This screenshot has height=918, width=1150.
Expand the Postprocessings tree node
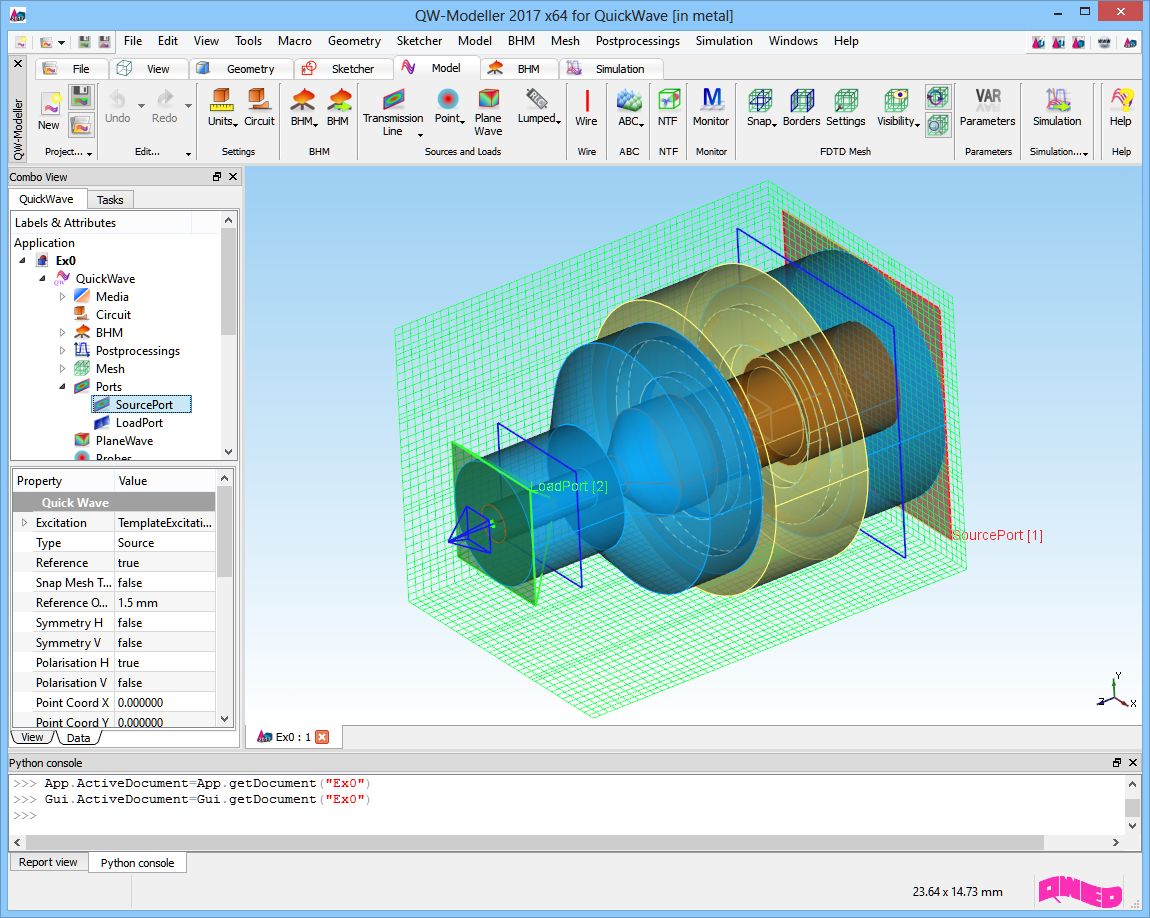62,350
